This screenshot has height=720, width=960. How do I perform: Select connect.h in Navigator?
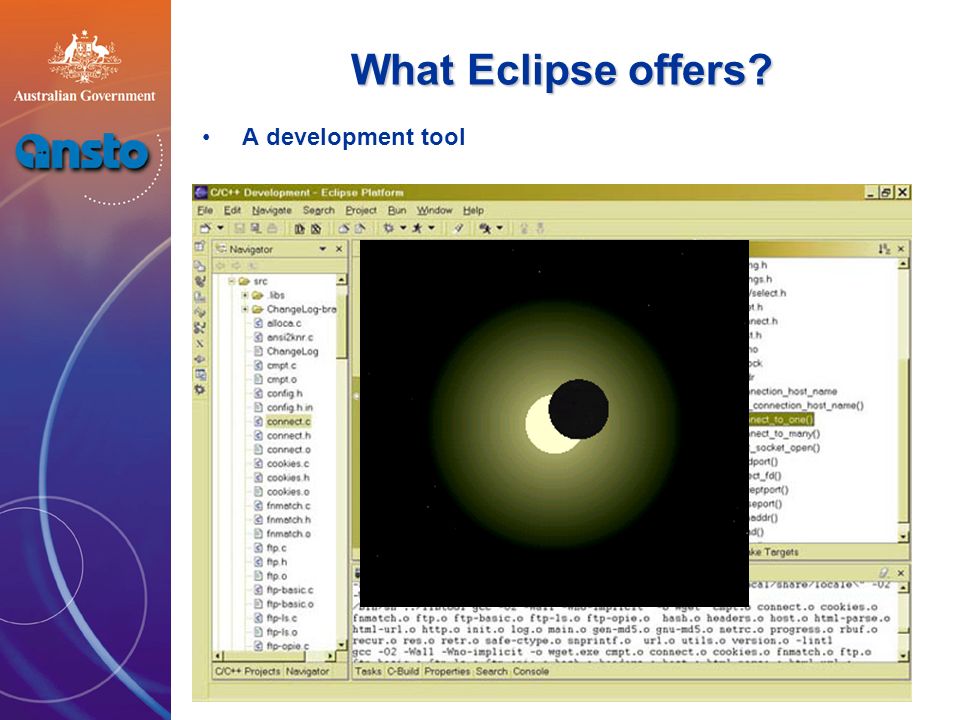(288, 436)
